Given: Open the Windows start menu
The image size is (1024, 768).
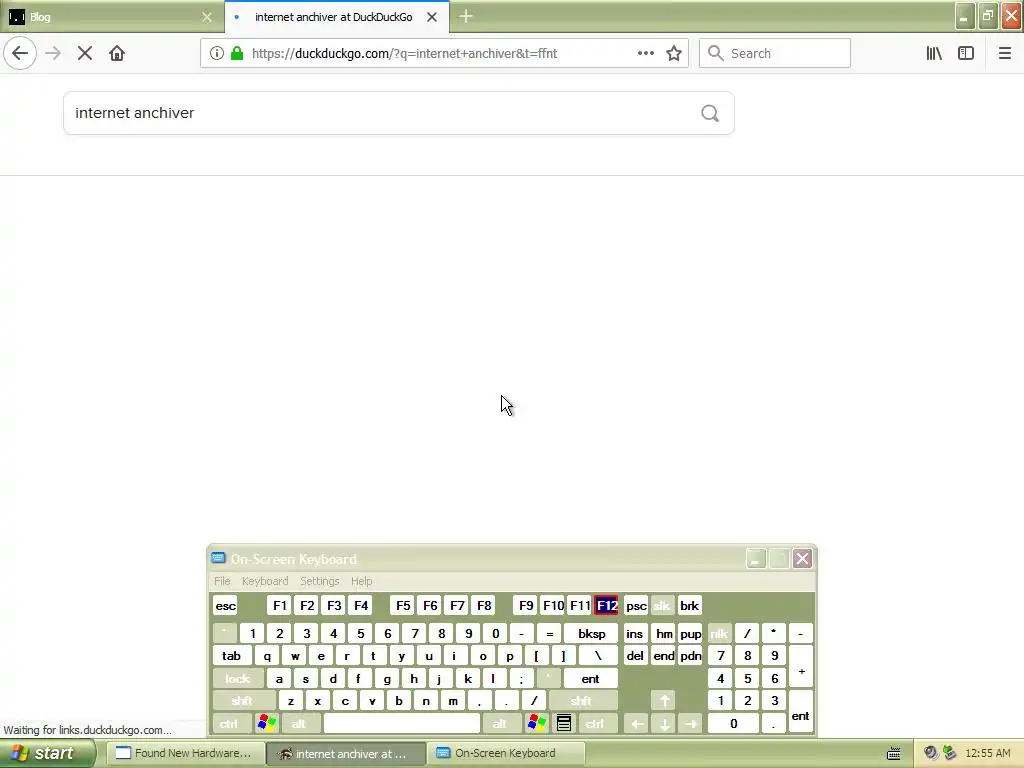Looking at the screenshot, I should (x=46, y=754).
